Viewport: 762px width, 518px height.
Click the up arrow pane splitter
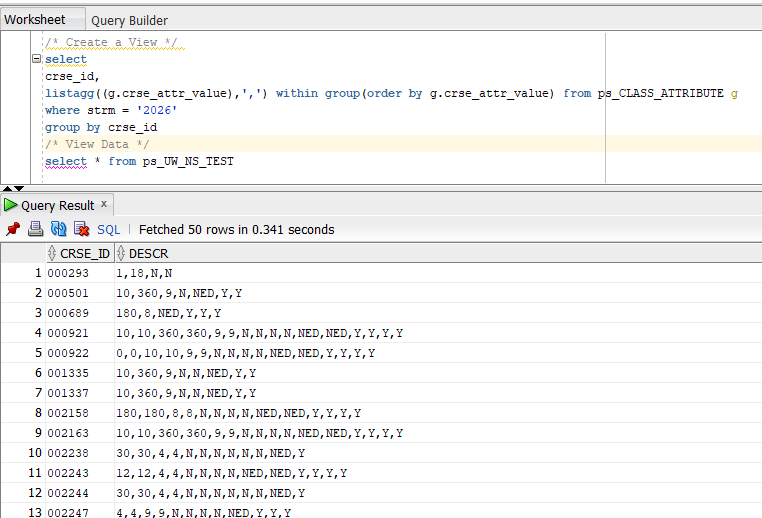coord(7,188)
